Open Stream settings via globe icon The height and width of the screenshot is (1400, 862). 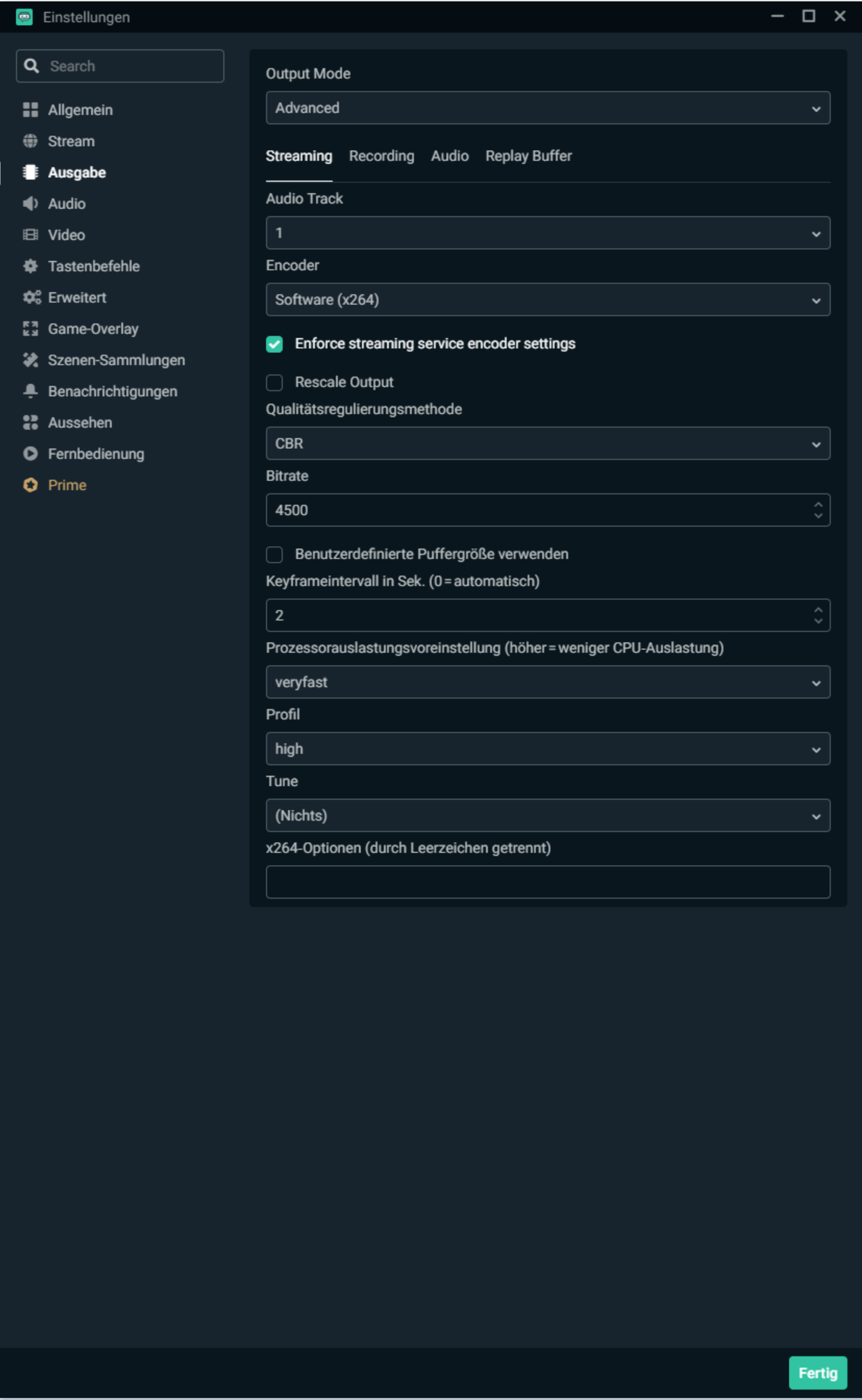pyautogui.click(x=31, y=141)
